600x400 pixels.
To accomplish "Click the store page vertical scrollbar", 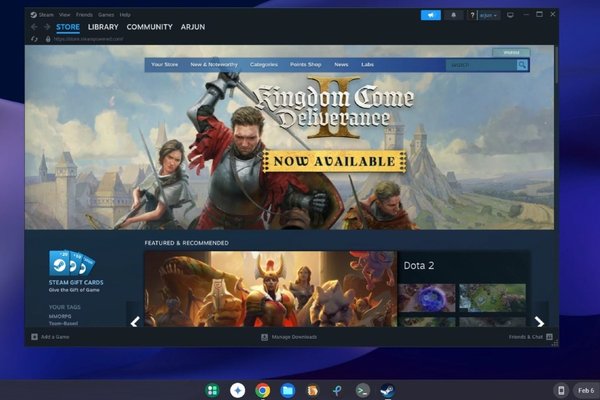I will (x=556, y=63).
